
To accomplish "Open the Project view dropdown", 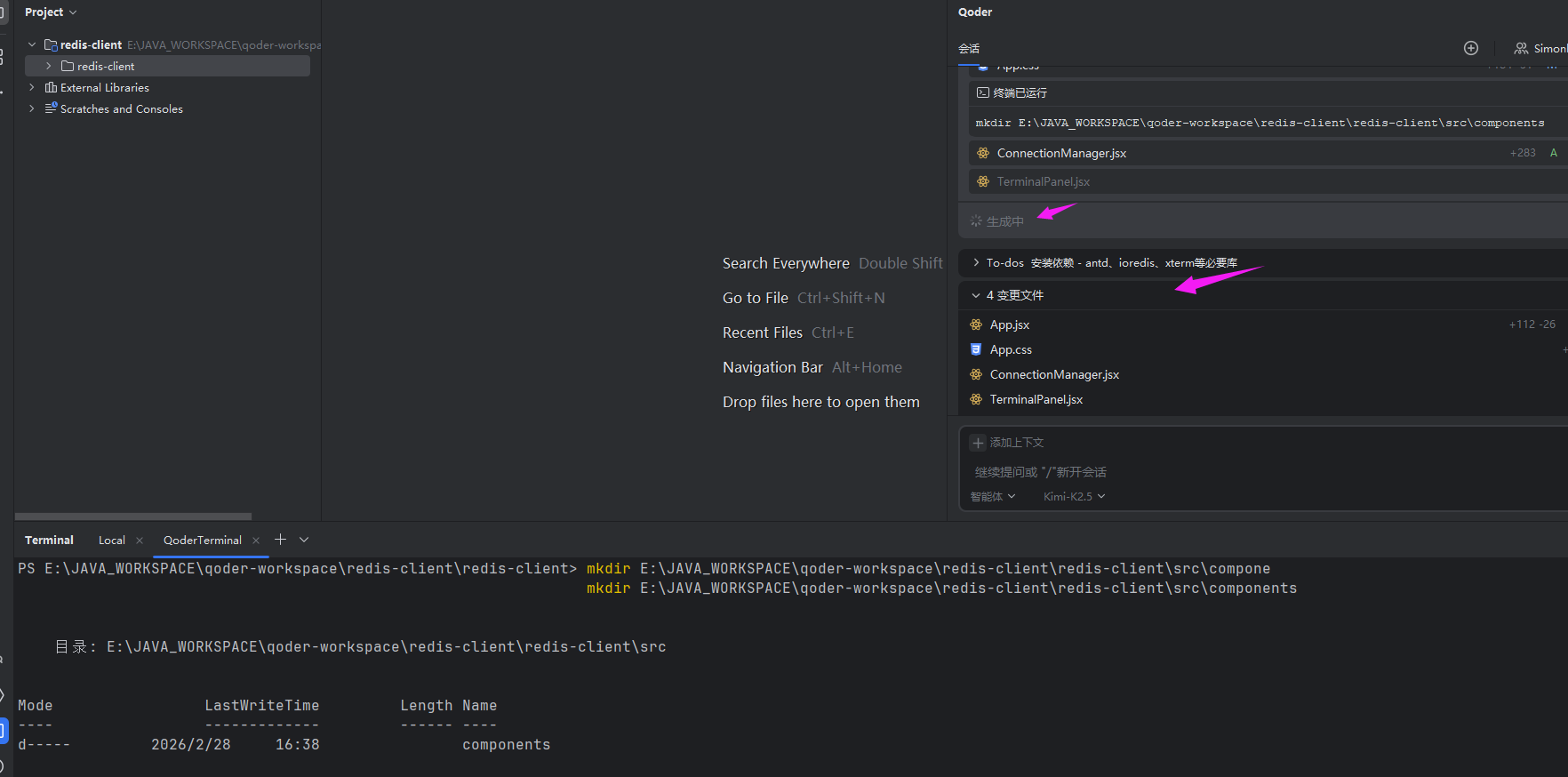I will pos(51,12).
